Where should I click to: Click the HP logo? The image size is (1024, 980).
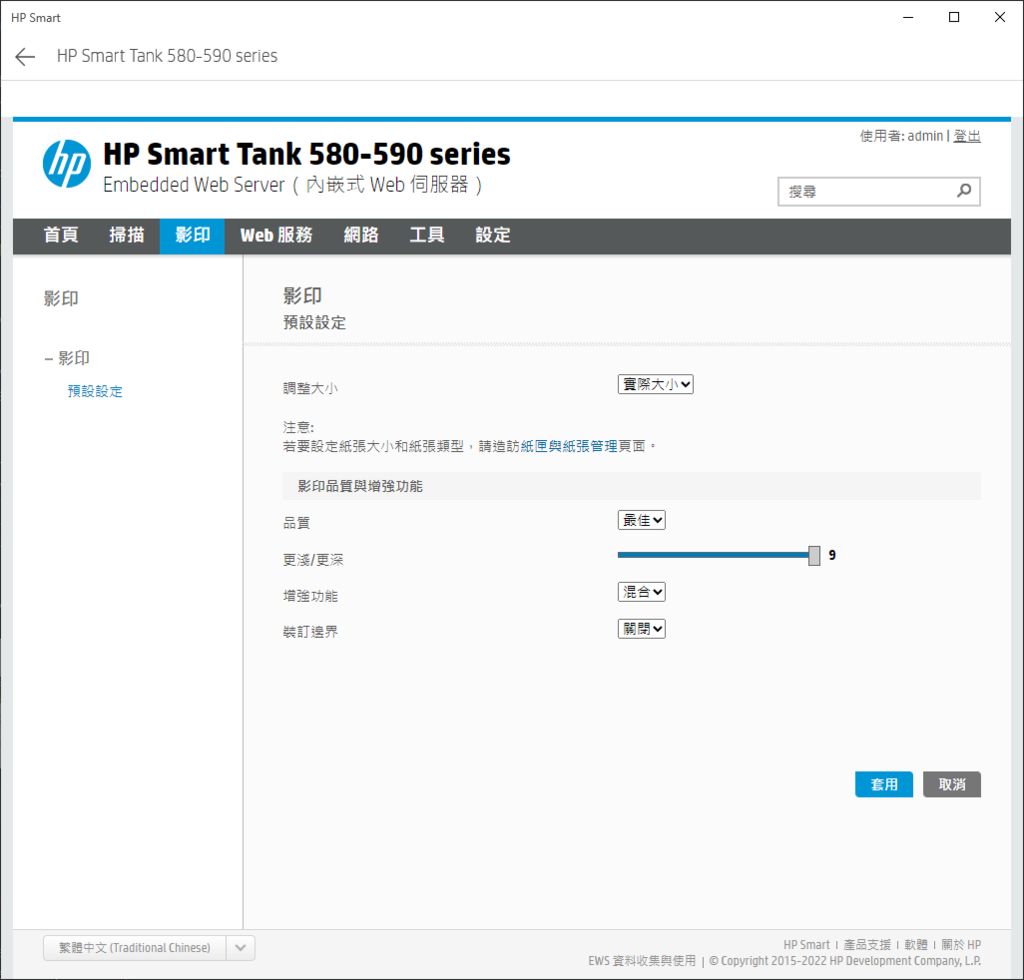tap(67, 164)
